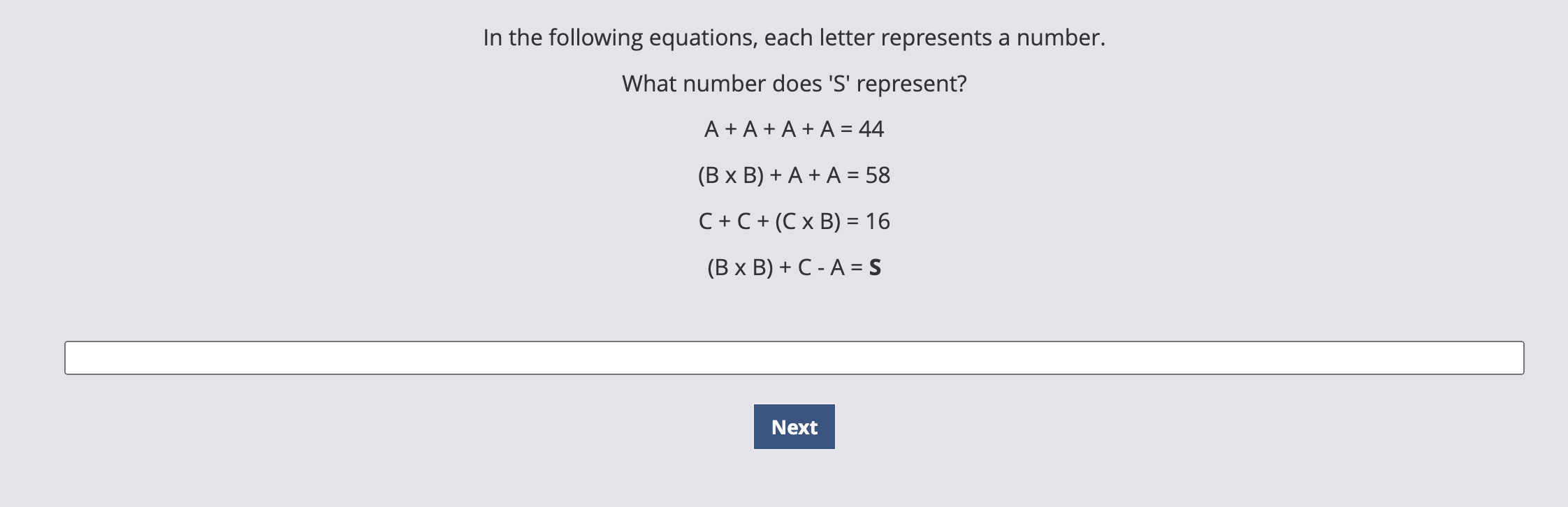Click the first C in the third equation
The image size is (1568, 507).
[x=705, y=221]
